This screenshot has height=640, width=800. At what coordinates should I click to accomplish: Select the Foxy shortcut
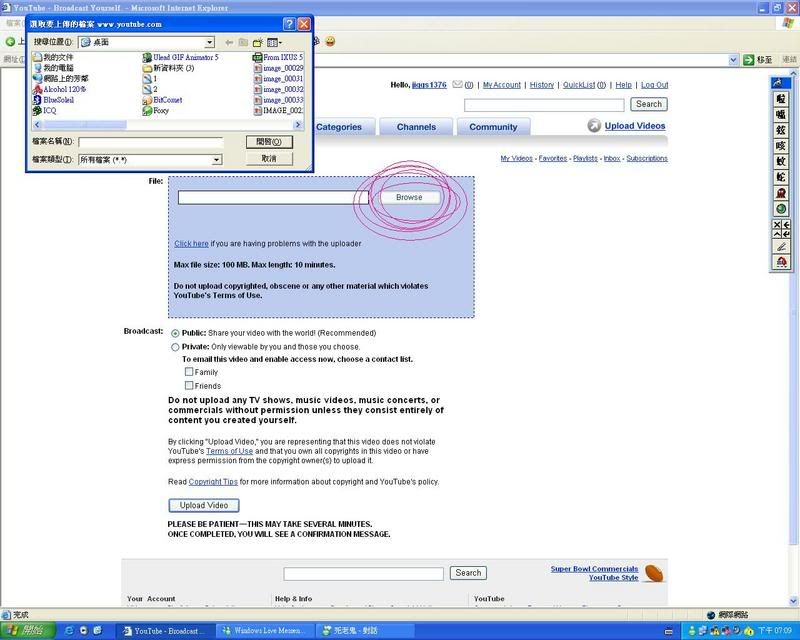coord(156,111)
